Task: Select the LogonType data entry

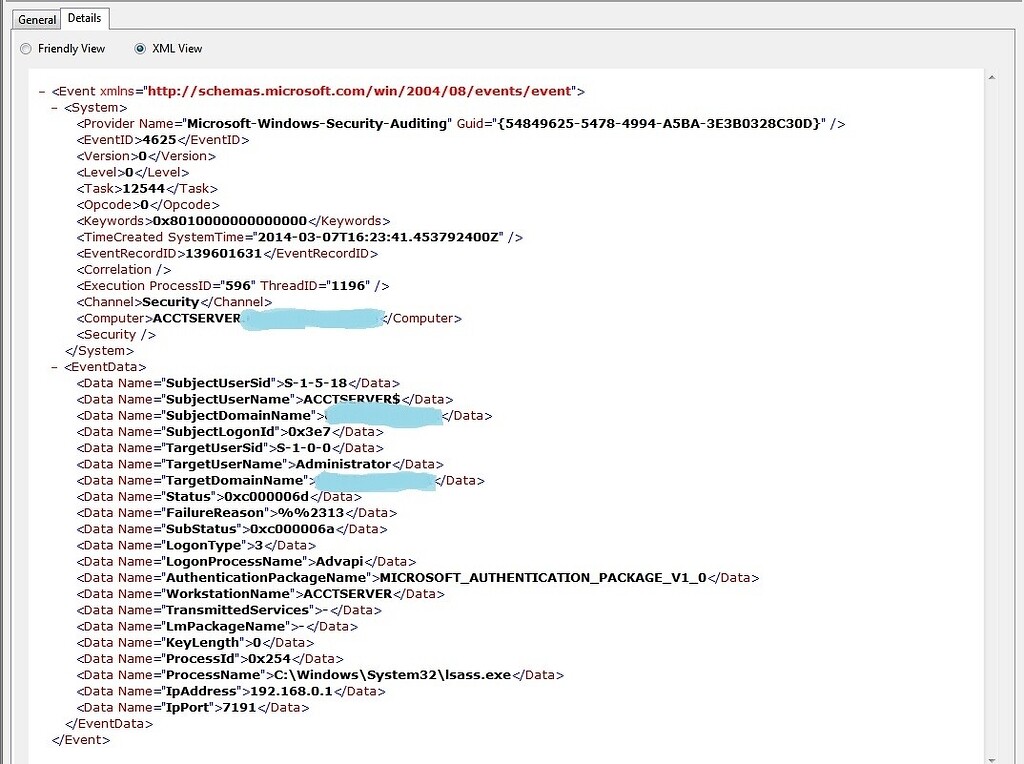Action: [200, 545]
